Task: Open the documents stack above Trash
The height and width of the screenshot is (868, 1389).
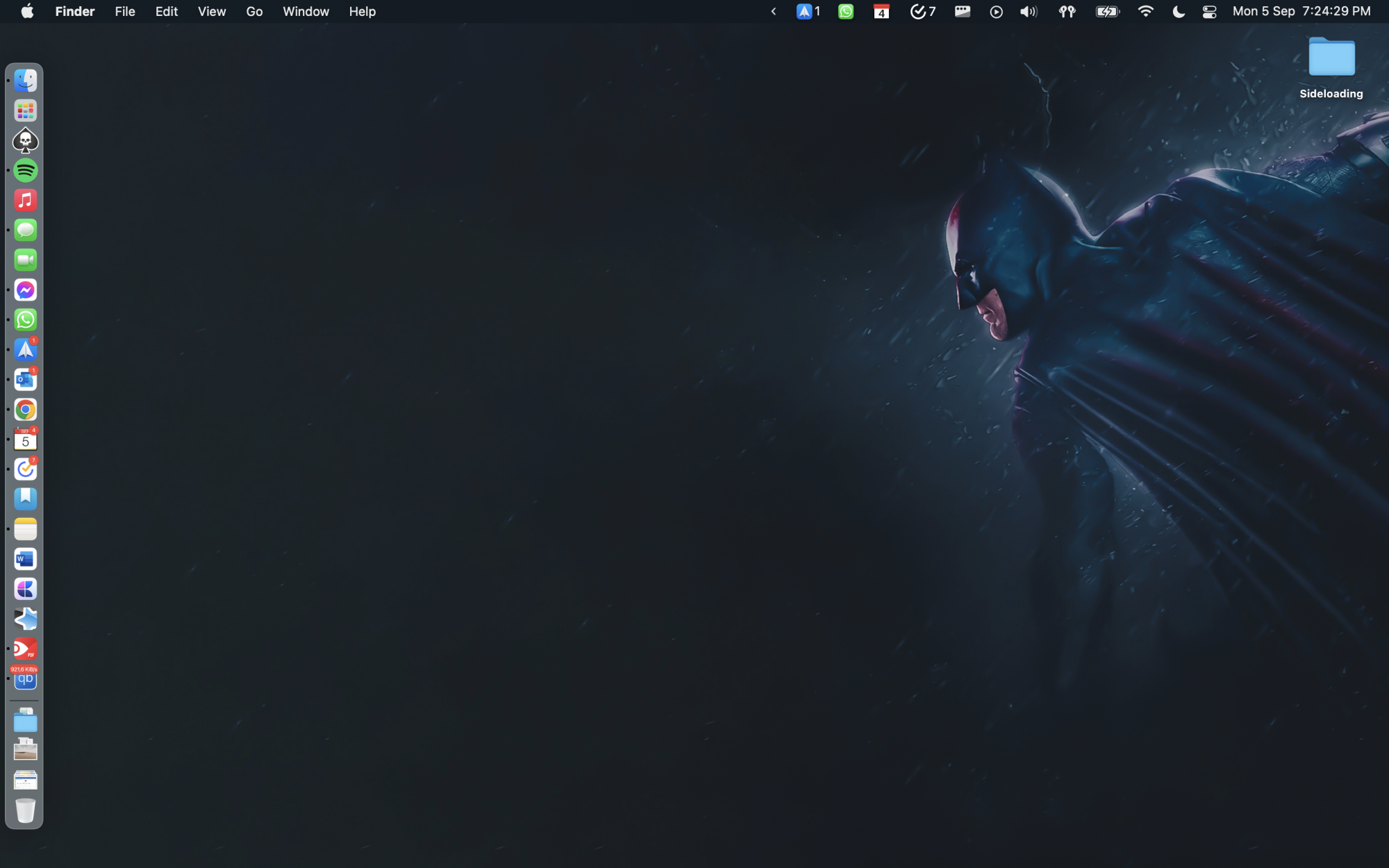Action: click(x=25, y=780)
